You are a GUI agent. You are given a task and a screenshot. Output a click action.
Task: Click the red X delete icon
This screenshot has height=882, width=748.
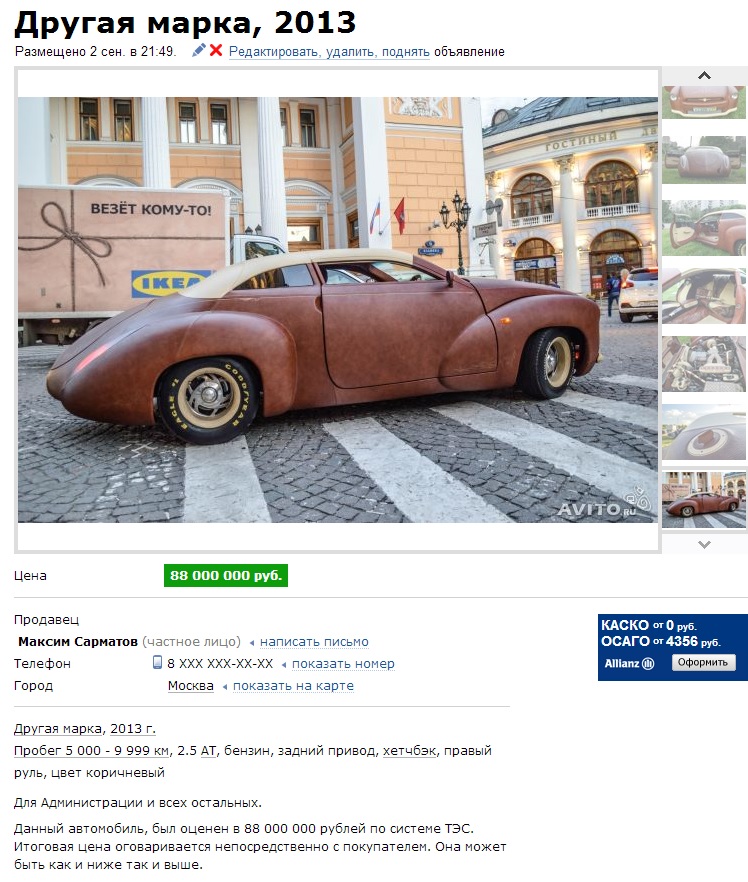(x=216, y=51)
